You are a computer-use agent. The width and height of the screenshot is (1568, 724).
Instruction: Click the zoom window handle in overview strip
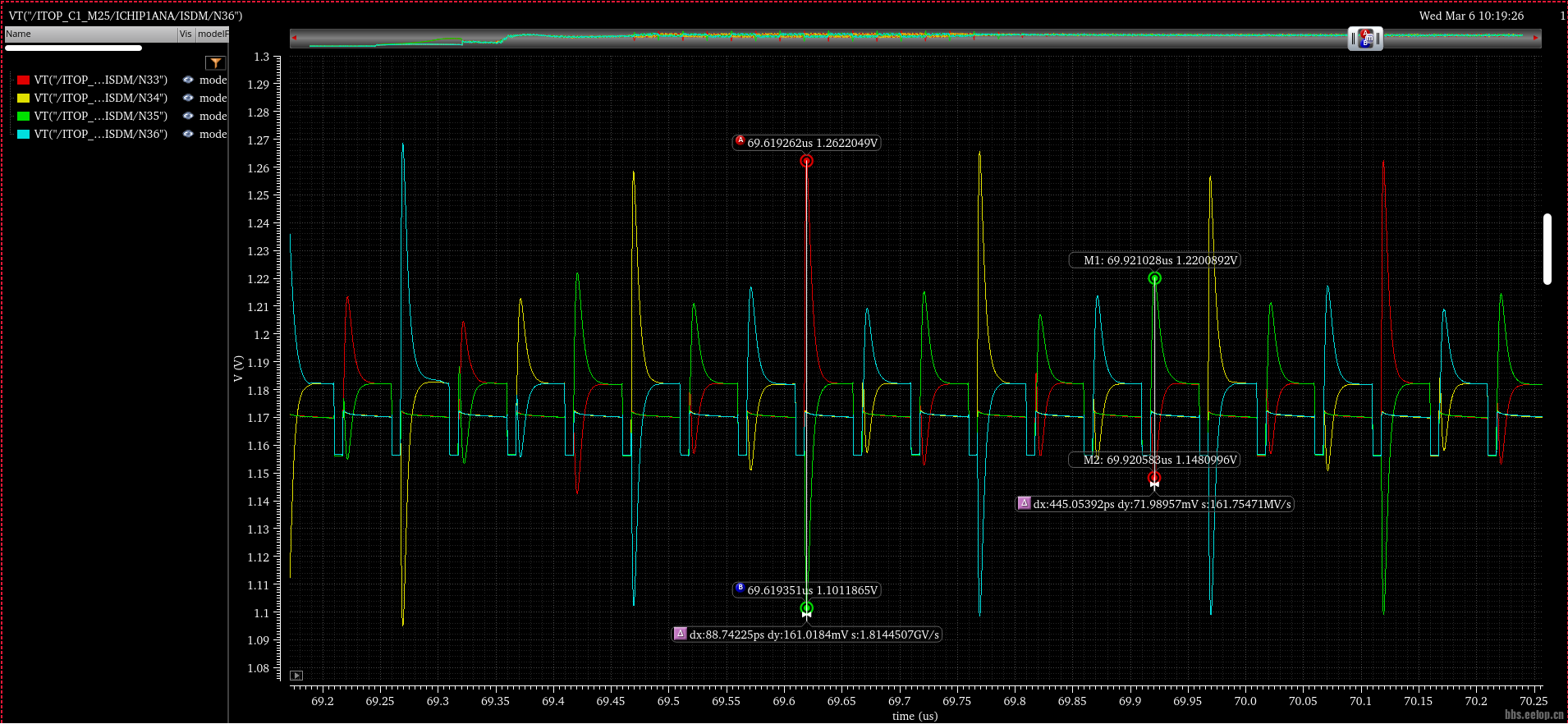tap(1365, 39)
